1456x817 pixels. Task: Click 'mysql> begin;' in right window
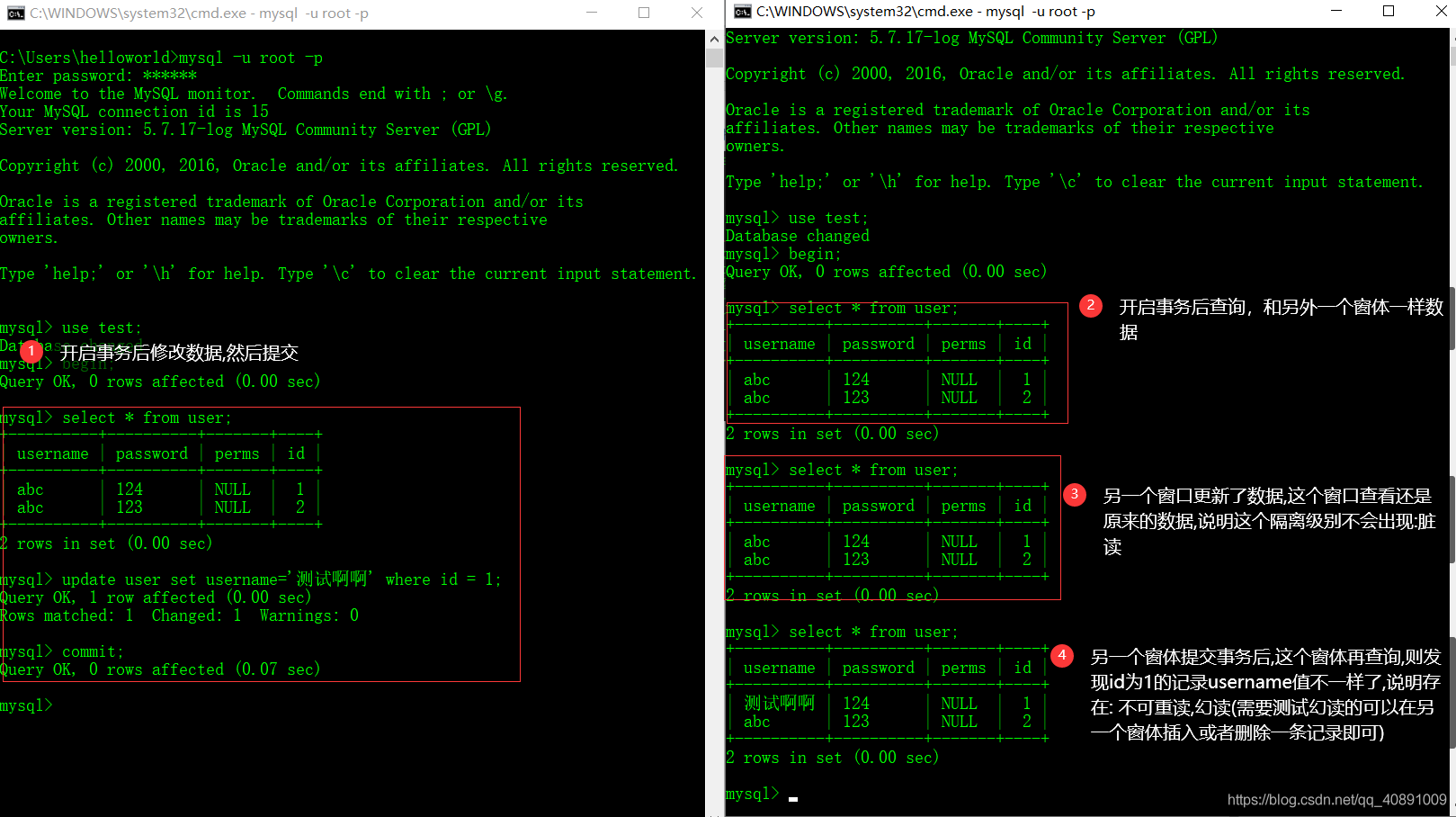click(783, 254)
